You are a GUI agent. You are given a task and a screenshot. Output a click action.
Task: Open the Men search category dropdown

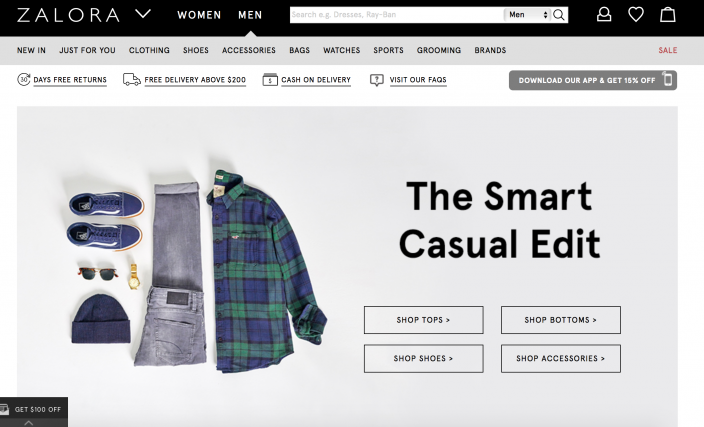pos(528,15)
